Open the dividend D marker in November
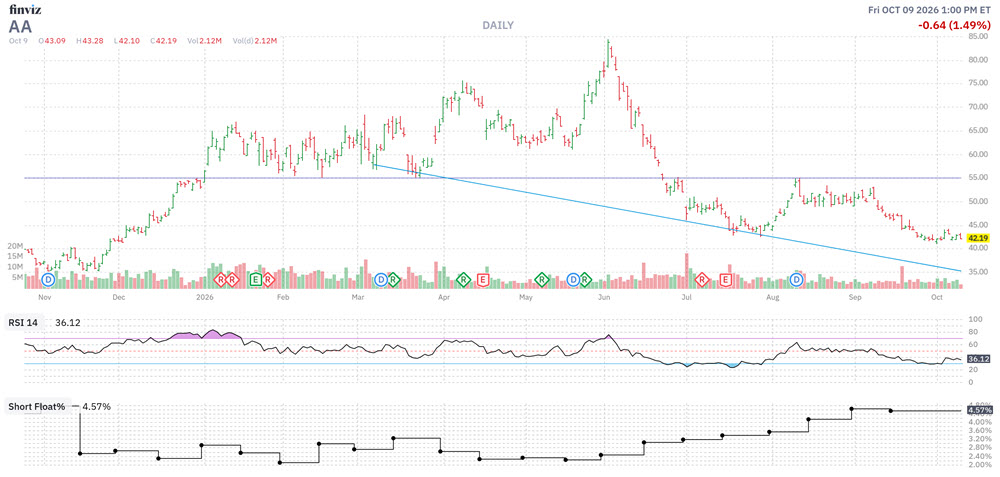Image resolution: width=1000 pixels, height=477 pixels. (48, 279)
